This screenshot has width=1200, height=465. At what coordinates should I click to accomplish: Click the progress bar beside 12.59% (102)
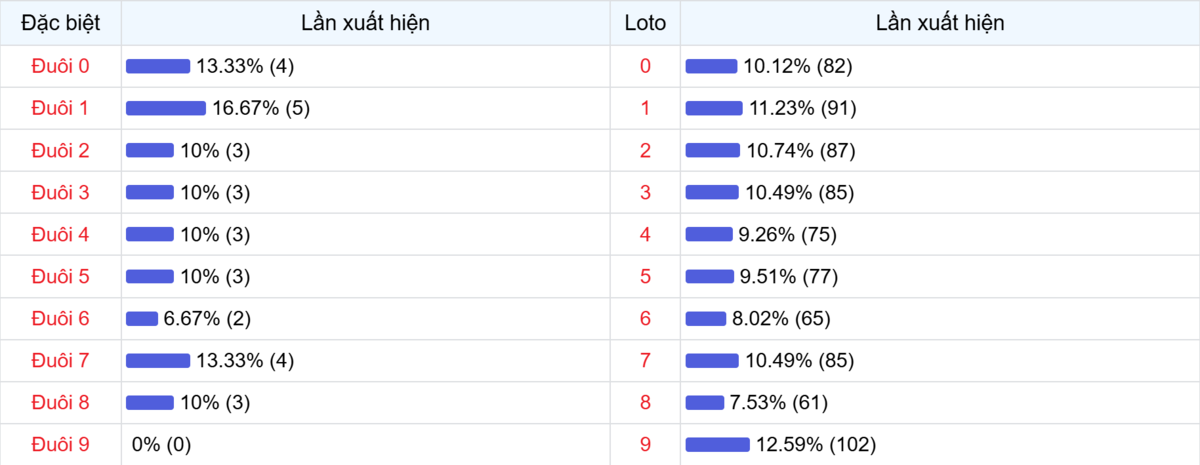click(717, 444)
